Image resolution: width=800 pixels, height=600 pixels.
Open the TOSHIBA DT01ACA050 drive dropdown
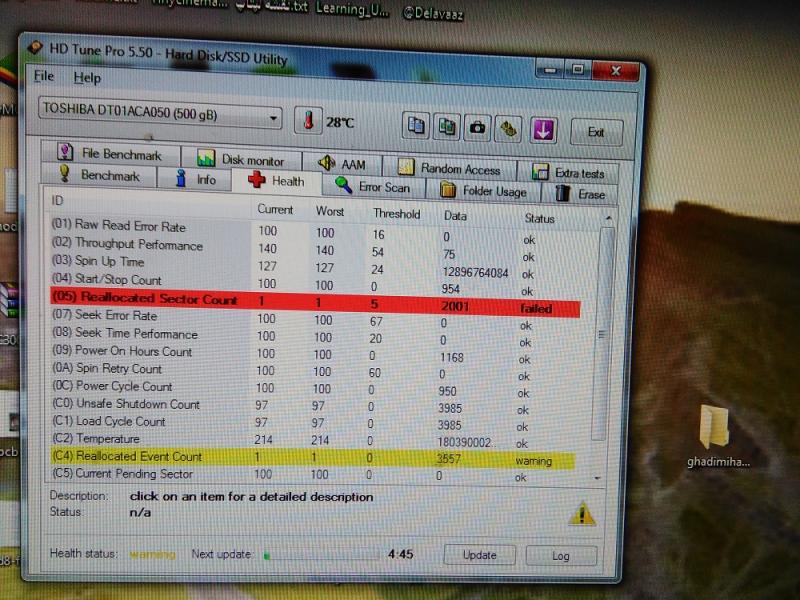tap(160, 111)
